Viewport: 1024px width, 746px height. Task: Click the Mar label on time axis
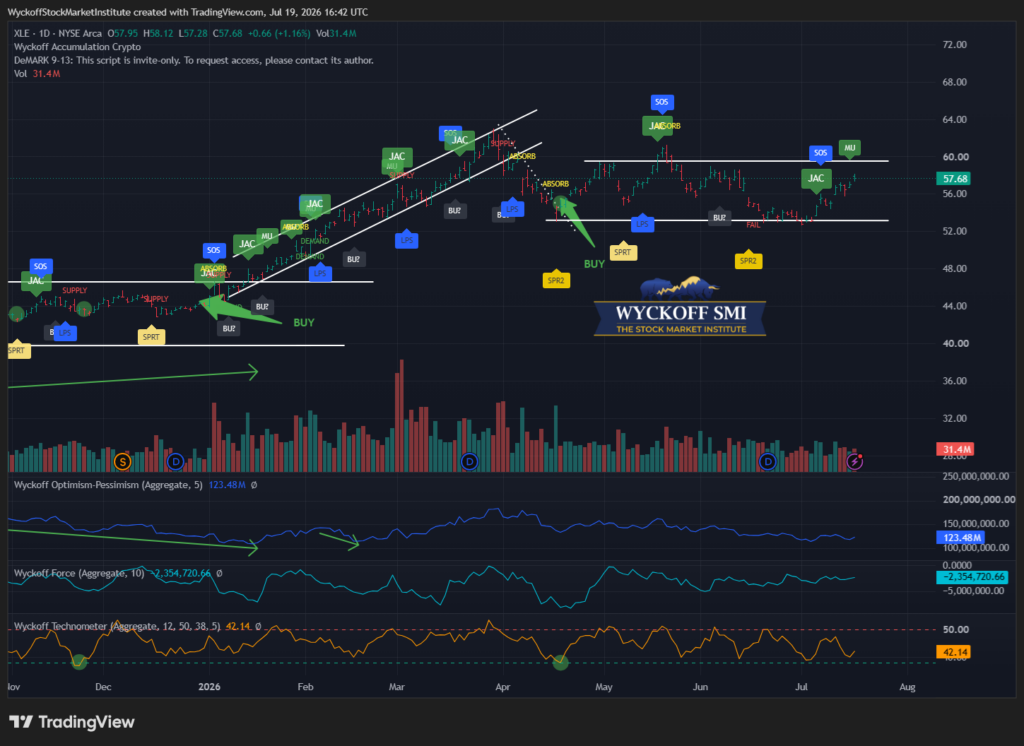pos(396,687)
